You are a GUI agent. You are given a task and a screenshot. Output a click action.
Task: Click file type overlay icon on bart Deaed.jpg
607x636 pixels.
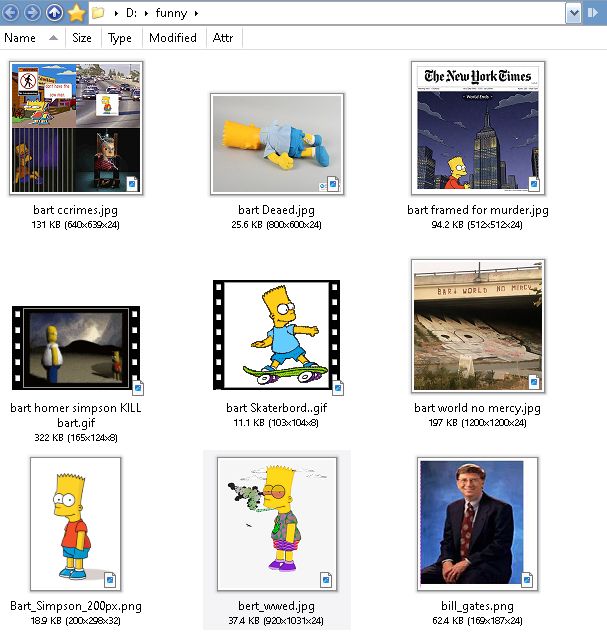[333, 184]
